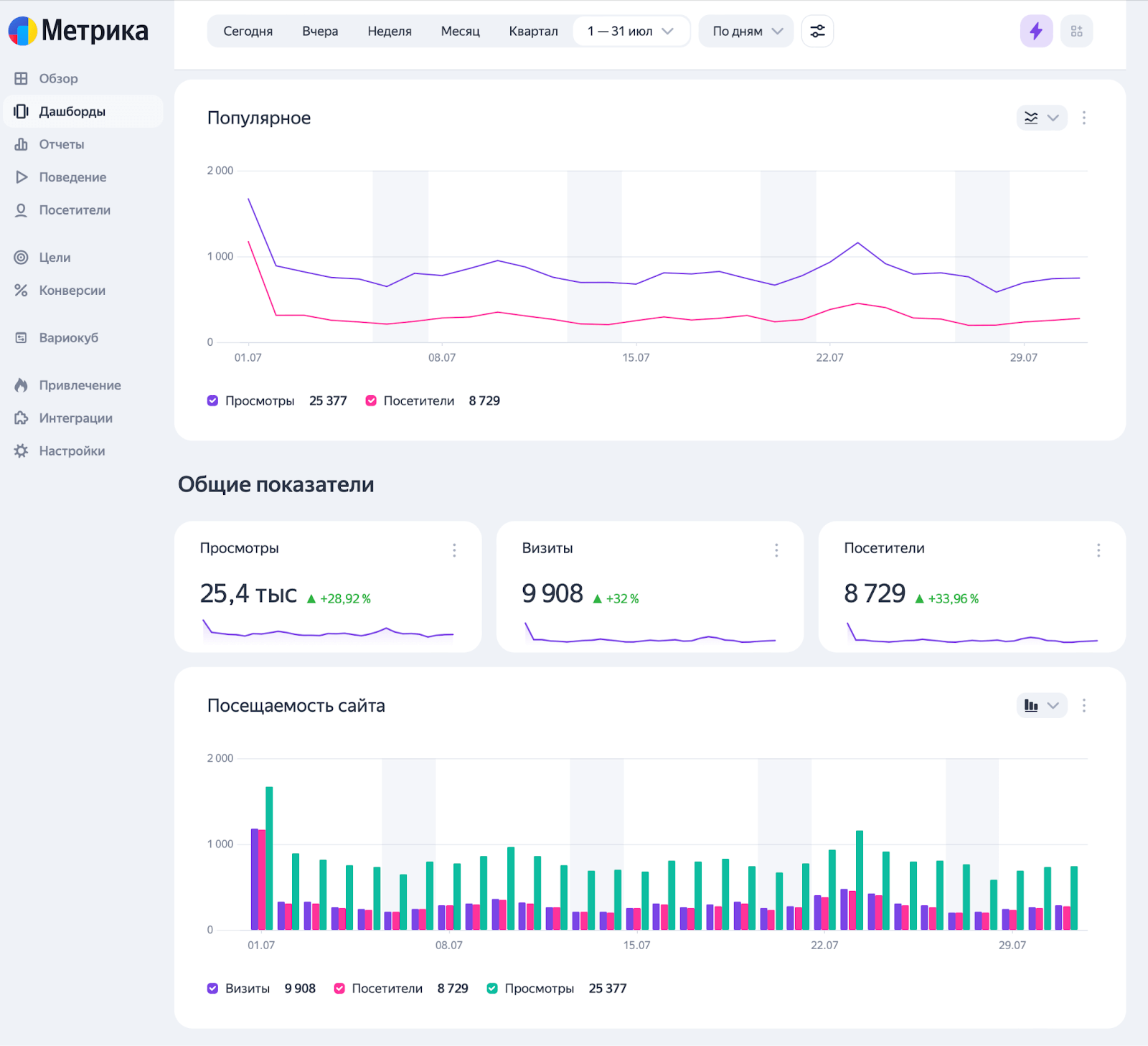1148x1046 pixels.
Task: Expand the 1 — 31 июл date dropdown
Action: pyautogui.click(x=631, y=32)
